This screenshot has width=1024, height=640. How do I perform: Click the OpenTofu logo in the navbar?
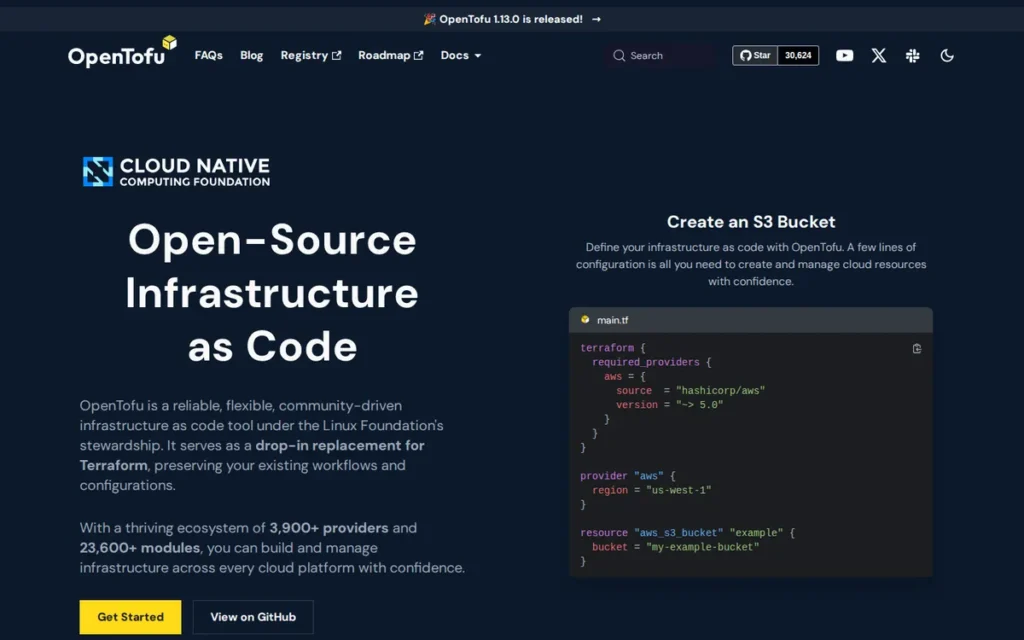coord(122,52)
